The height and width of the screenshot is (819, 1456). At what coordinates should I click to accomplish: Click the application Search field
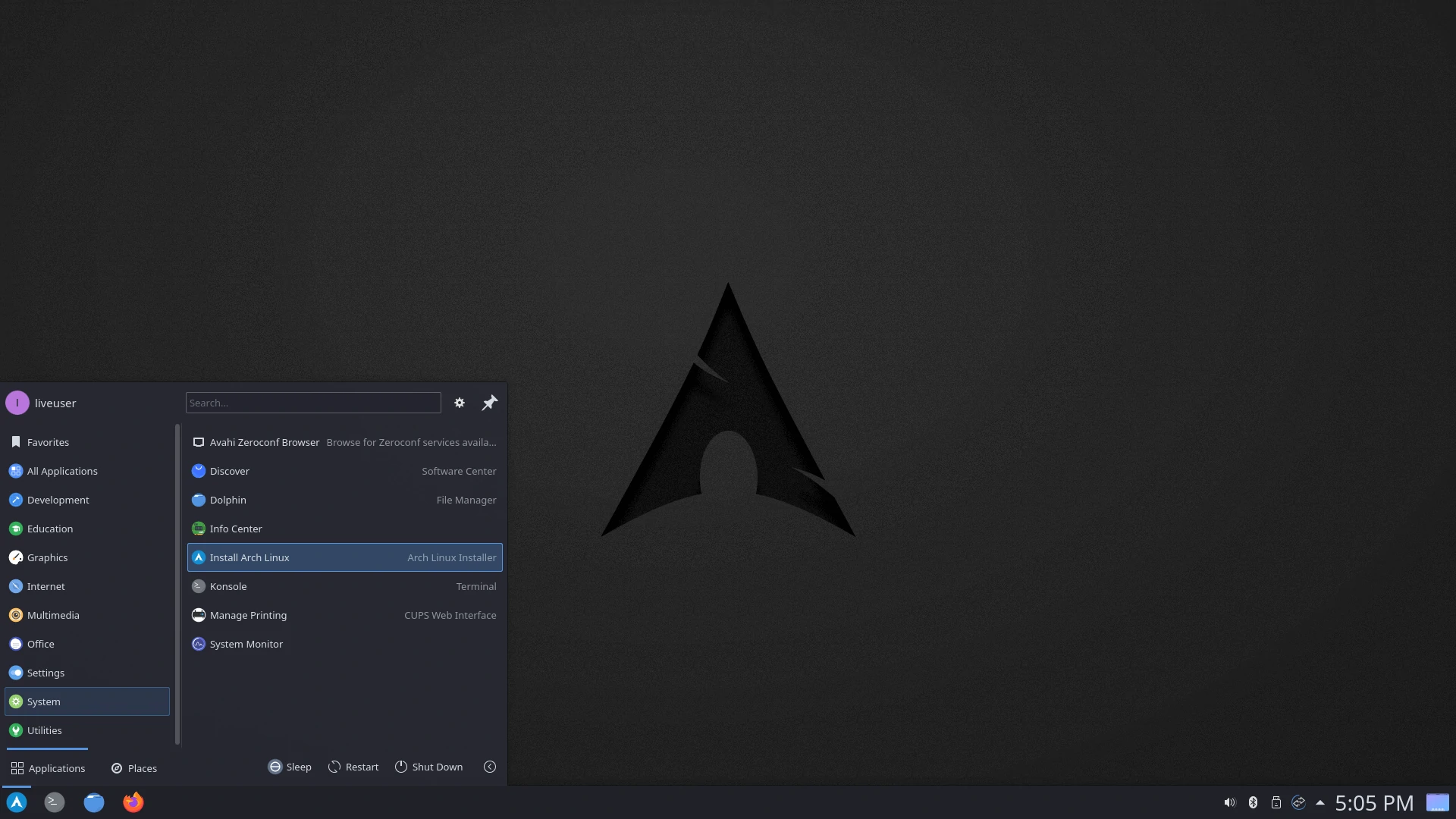click(x=313, y=403)
